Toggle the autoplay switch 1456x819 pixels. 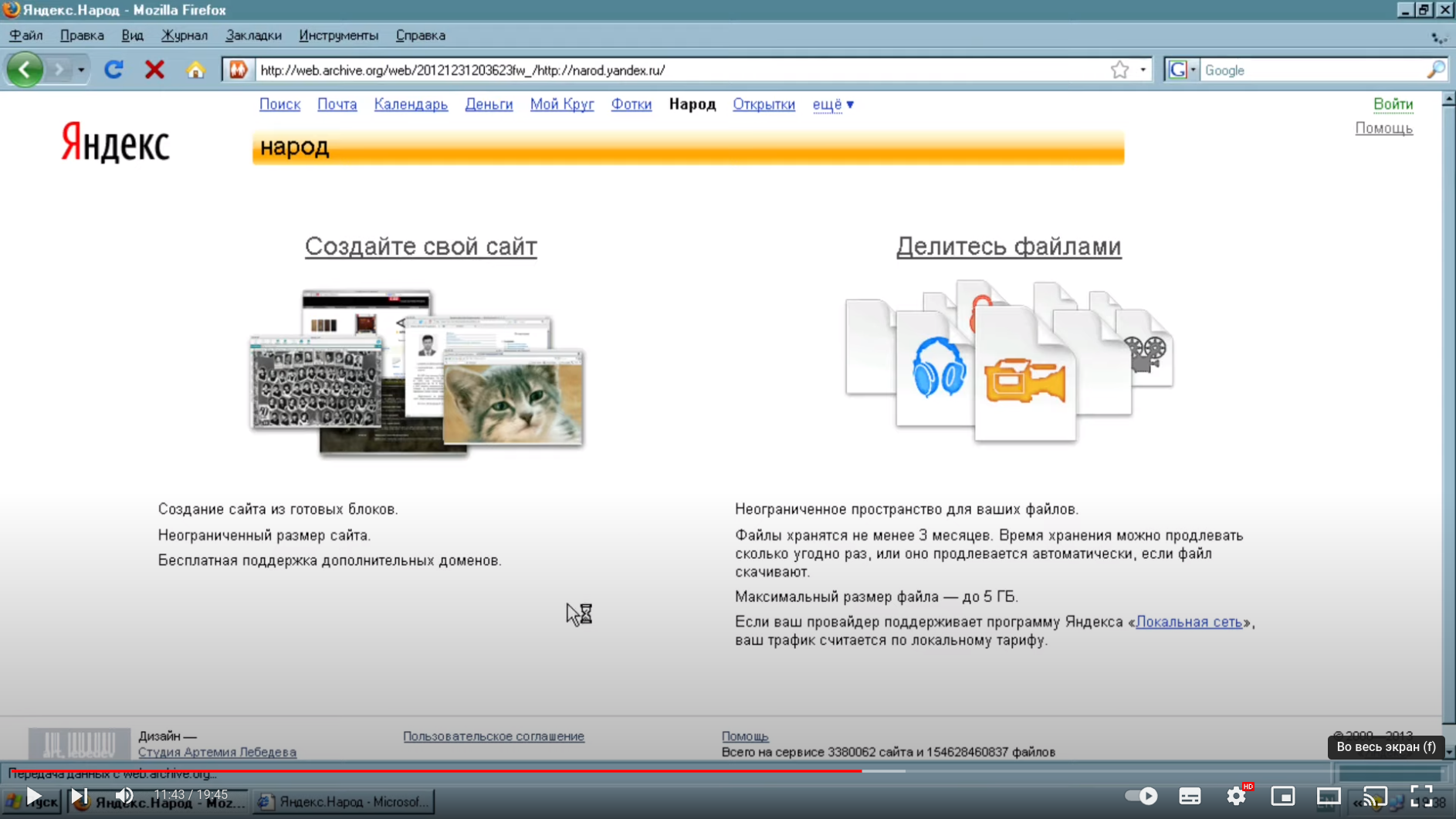(x=1141, y=796)
